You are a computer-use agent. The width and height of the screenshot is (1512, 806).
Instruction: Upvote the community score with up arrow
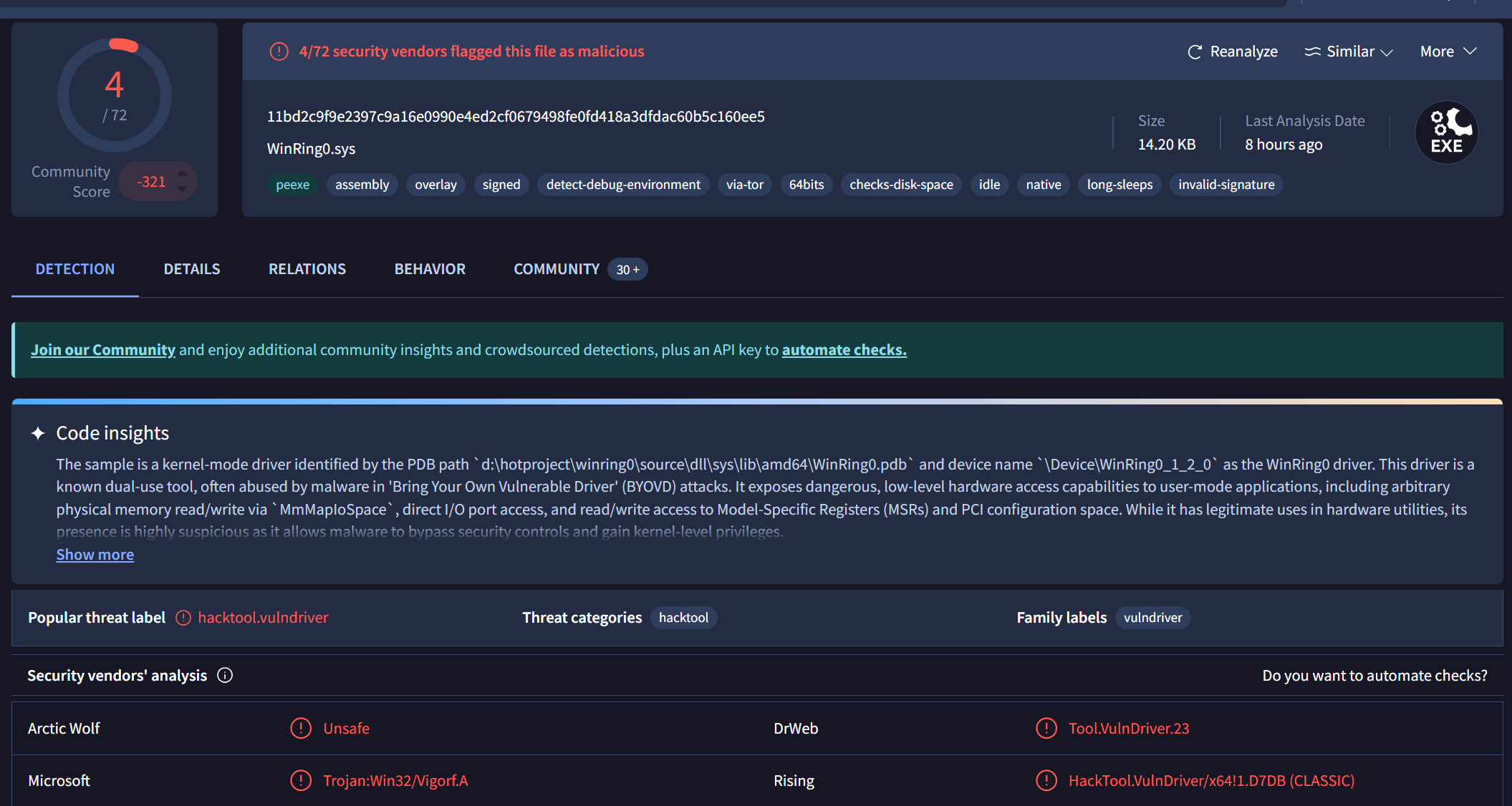tap(182, 173)
